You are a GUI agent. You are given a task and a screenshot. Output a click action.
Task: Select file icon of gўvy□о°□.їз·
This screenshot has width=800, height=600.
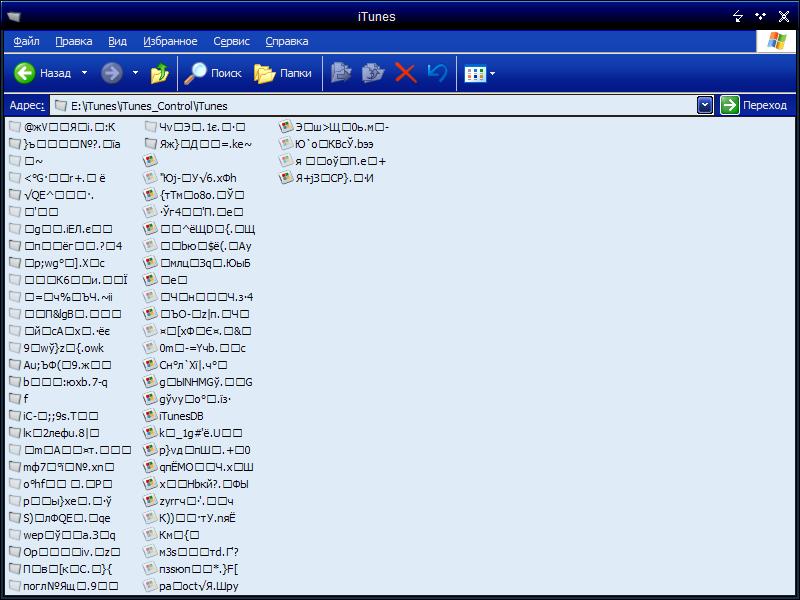click(x=150, y=398)
